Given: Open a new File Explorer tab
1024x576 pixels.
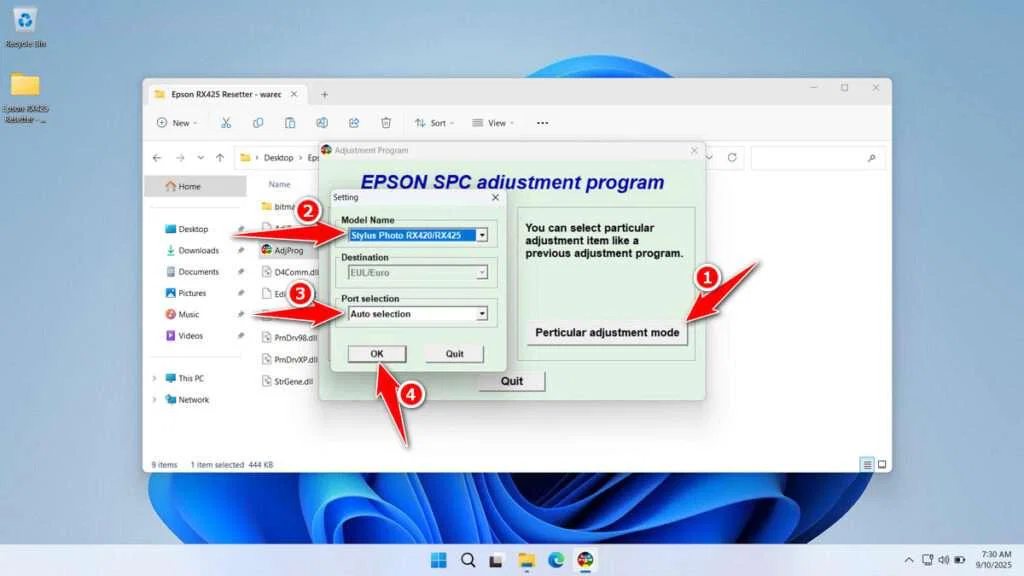Looking at the screenshot, I should click(x=322, y=93).
